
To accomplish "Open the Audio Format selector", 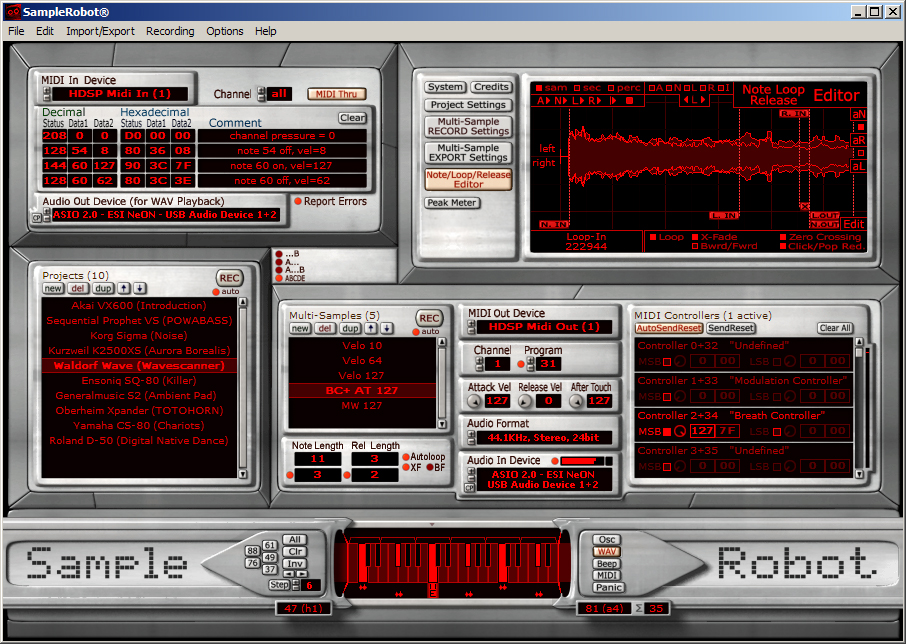I will [543, 437].
